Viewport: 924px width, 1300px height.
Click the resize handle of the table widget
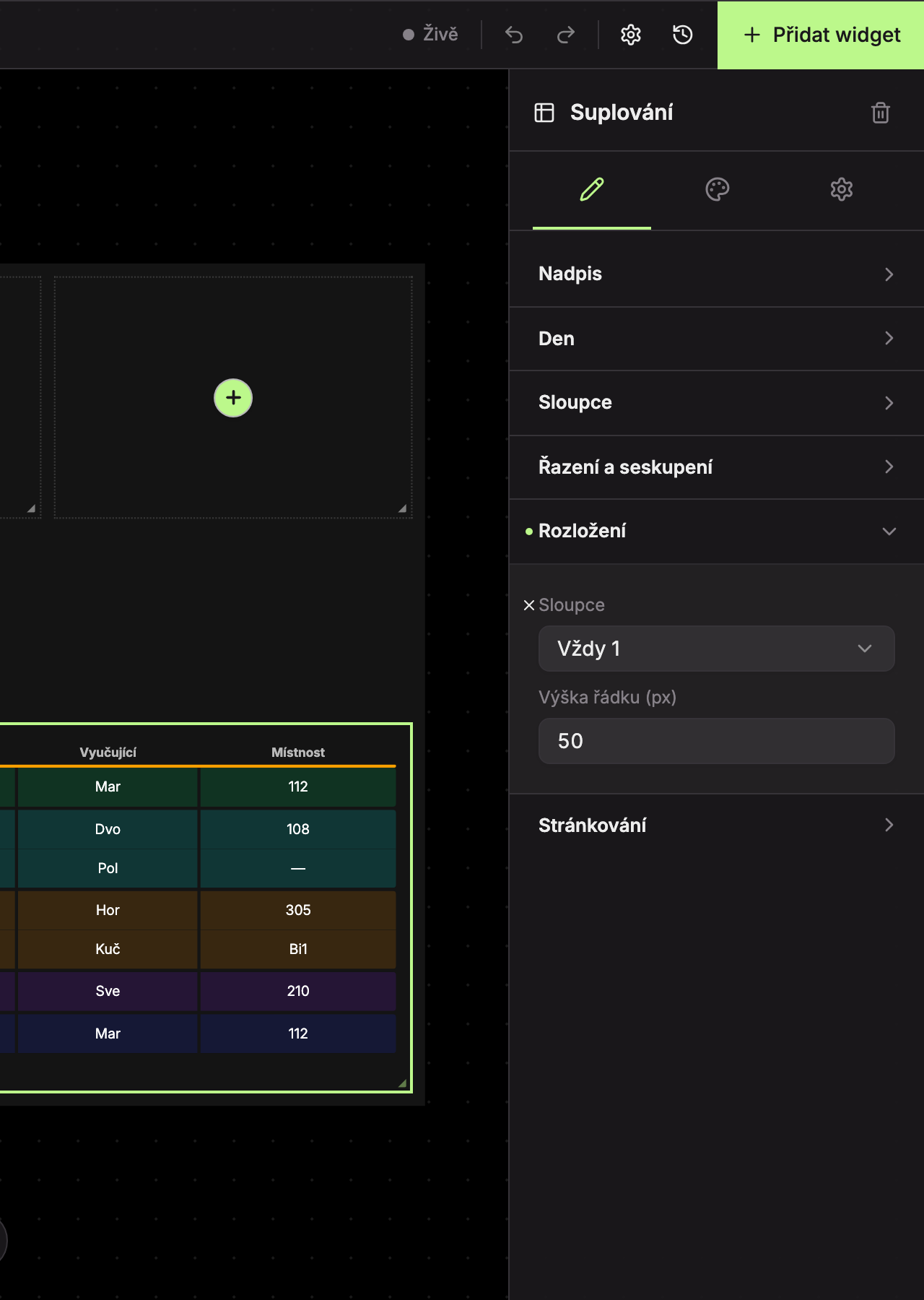tap(403, 1083)
